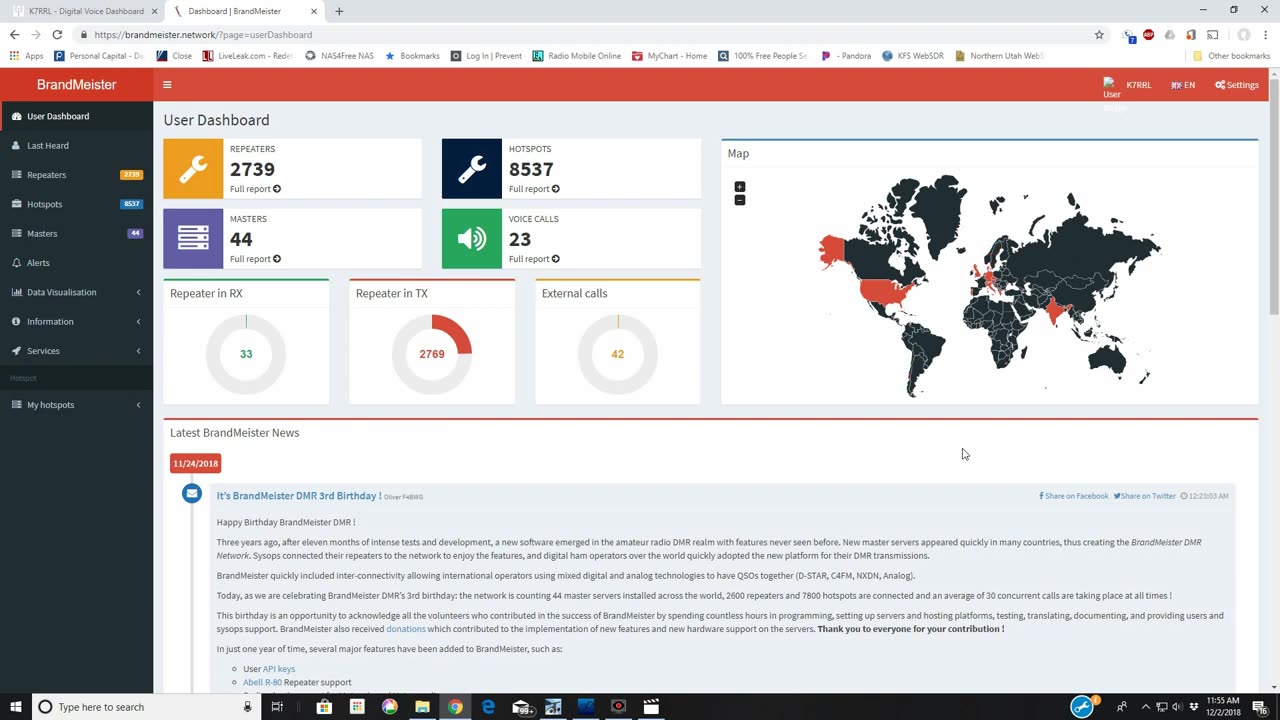1280x720 pixels.
Task: Open the news title BrandMeister DMR 3rd Birthday
Action: coord(298,496)
